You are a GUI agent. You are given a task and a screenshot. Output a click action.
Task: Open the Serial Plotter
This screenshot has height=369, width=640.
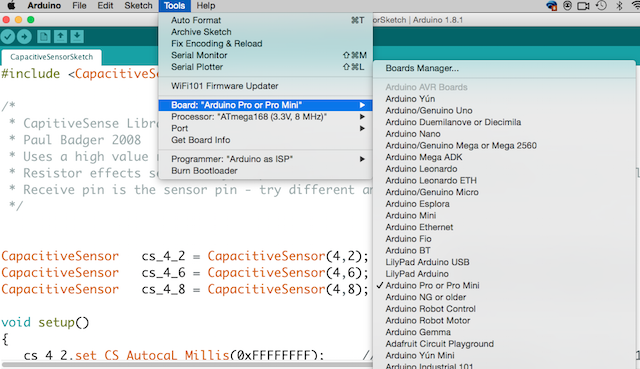(x=265, y=67)
